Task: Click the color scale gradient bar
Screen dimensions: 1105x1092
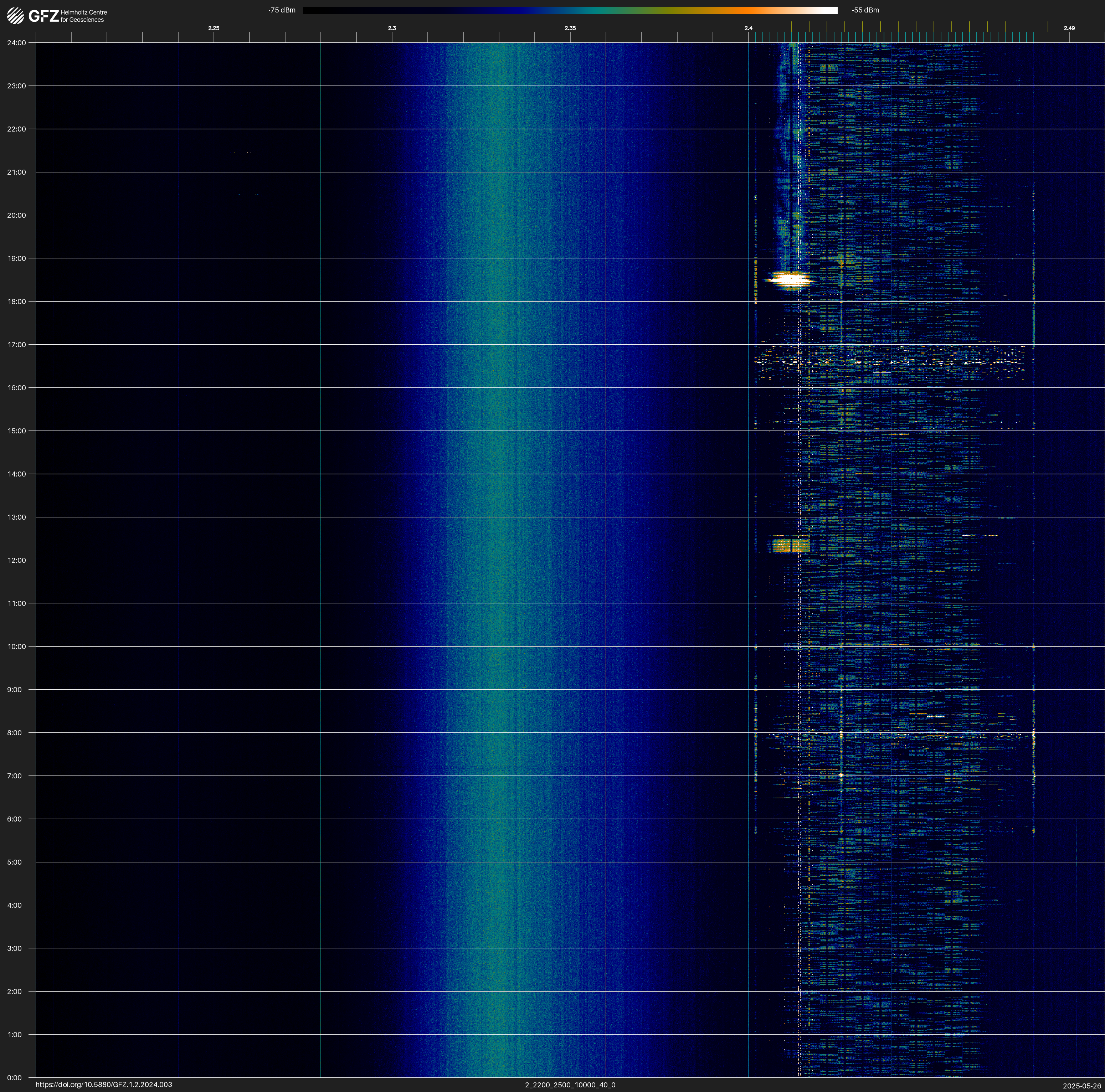Action: pyautogui.click(x=570, y=10)
